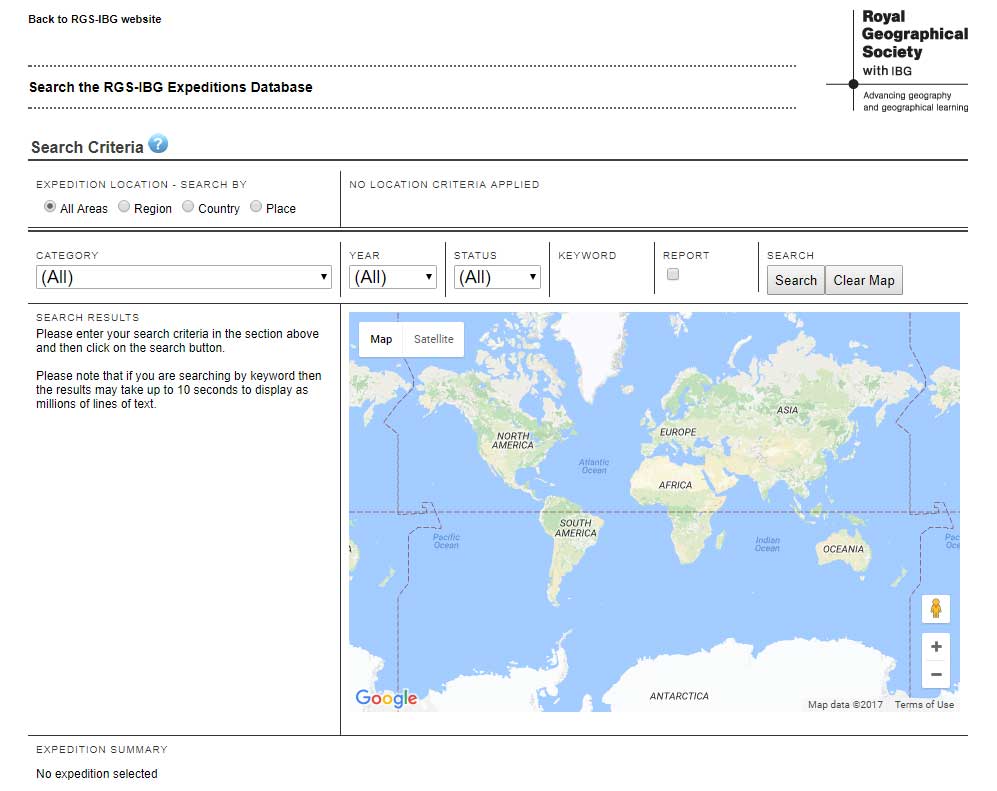Click the Search button
The height and width of the screenshot is (791, 997).
pos(795,280)
